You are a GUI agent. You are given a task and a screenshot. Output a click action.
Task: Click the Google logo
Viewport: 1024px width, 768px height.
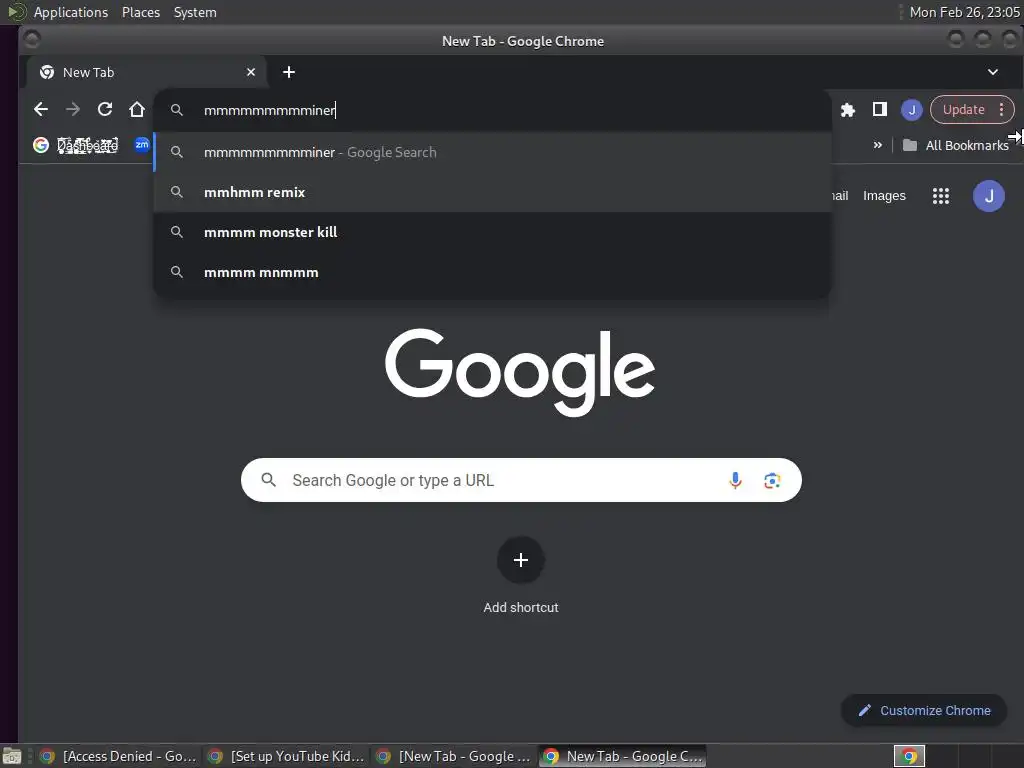[x=520, y=372]
